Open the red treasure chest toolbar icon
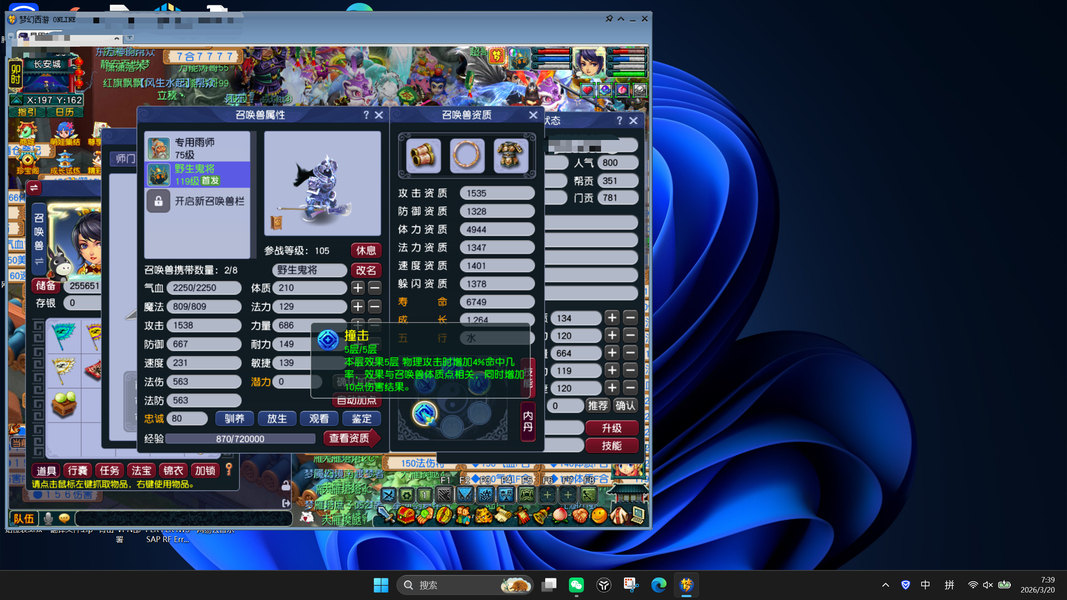 406,516
